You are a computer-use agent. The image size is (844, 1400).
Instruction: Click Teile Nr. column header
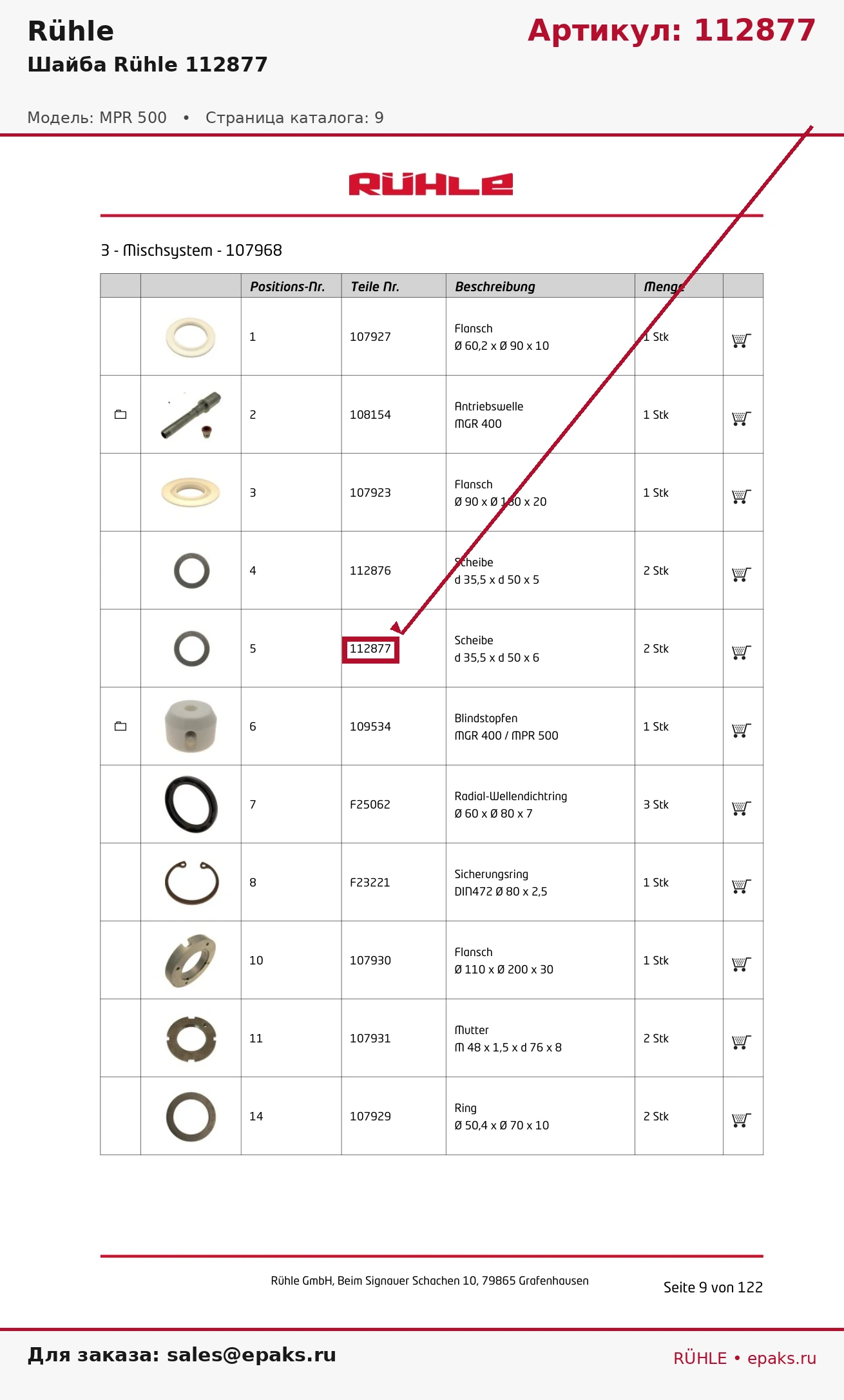coord(375,287)
